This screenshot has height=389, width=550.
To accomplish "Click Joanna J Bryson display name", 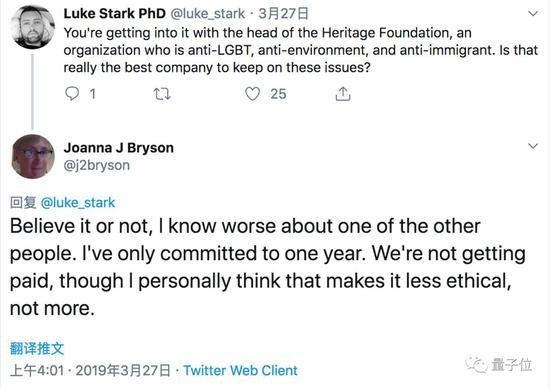I will click(119, 148).
